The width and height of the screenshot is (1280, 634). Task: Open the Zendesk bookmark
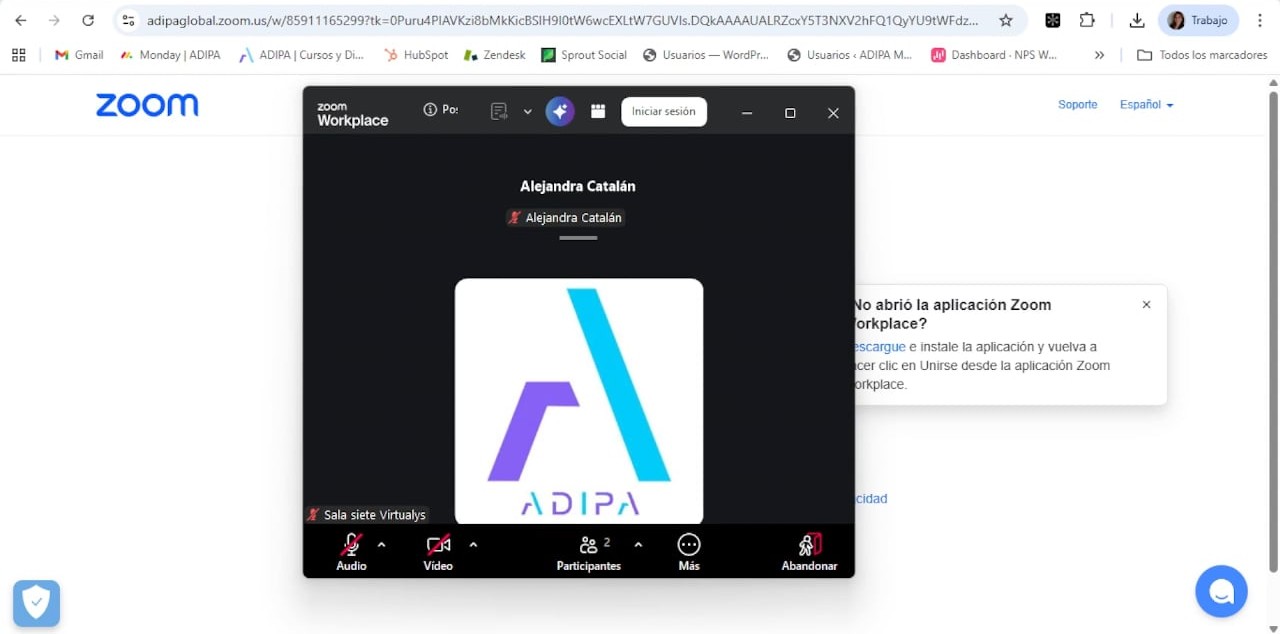(x=495, y=55)
